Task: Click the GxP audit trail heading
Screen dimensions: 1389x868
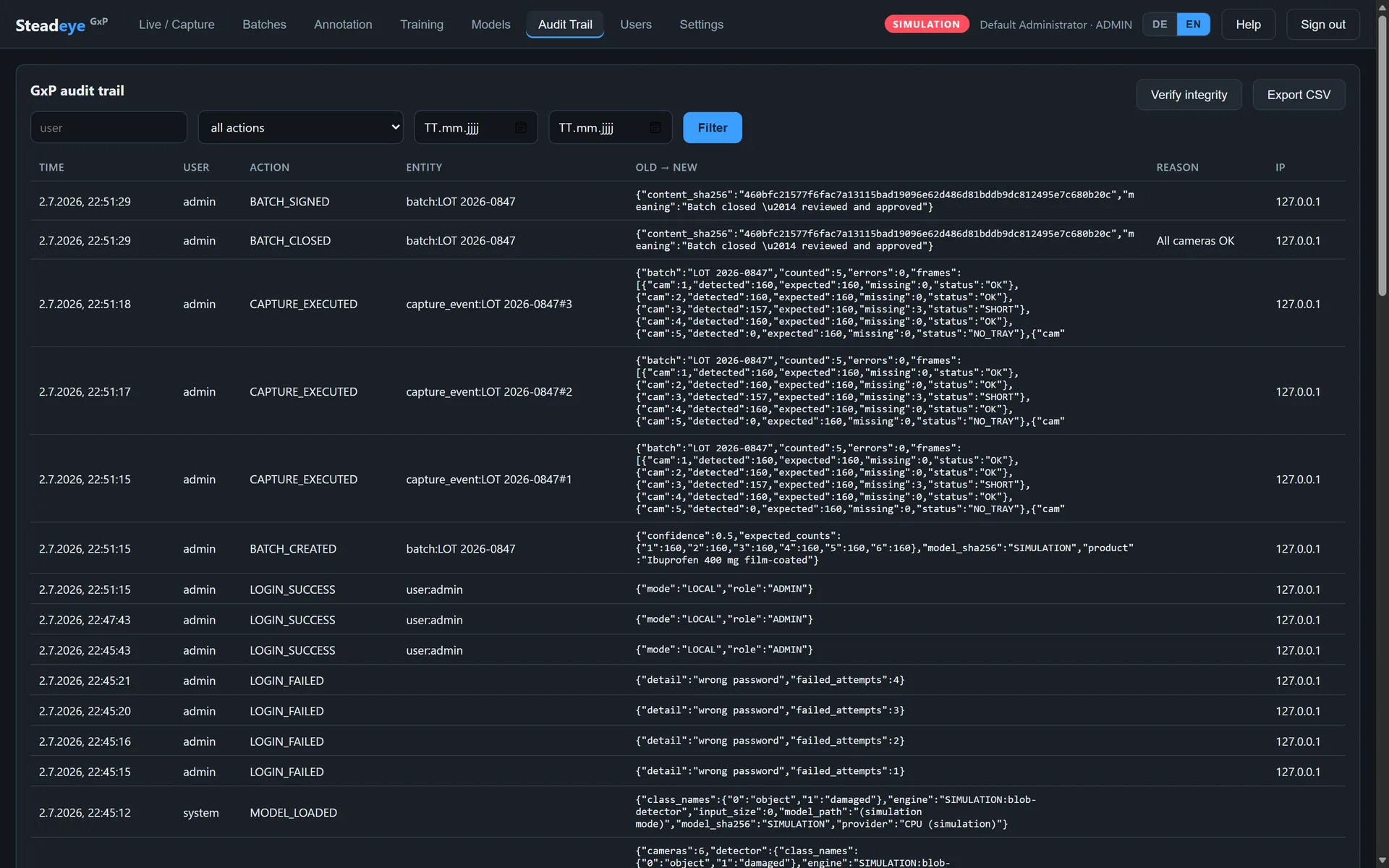Action: pos(77,90)
